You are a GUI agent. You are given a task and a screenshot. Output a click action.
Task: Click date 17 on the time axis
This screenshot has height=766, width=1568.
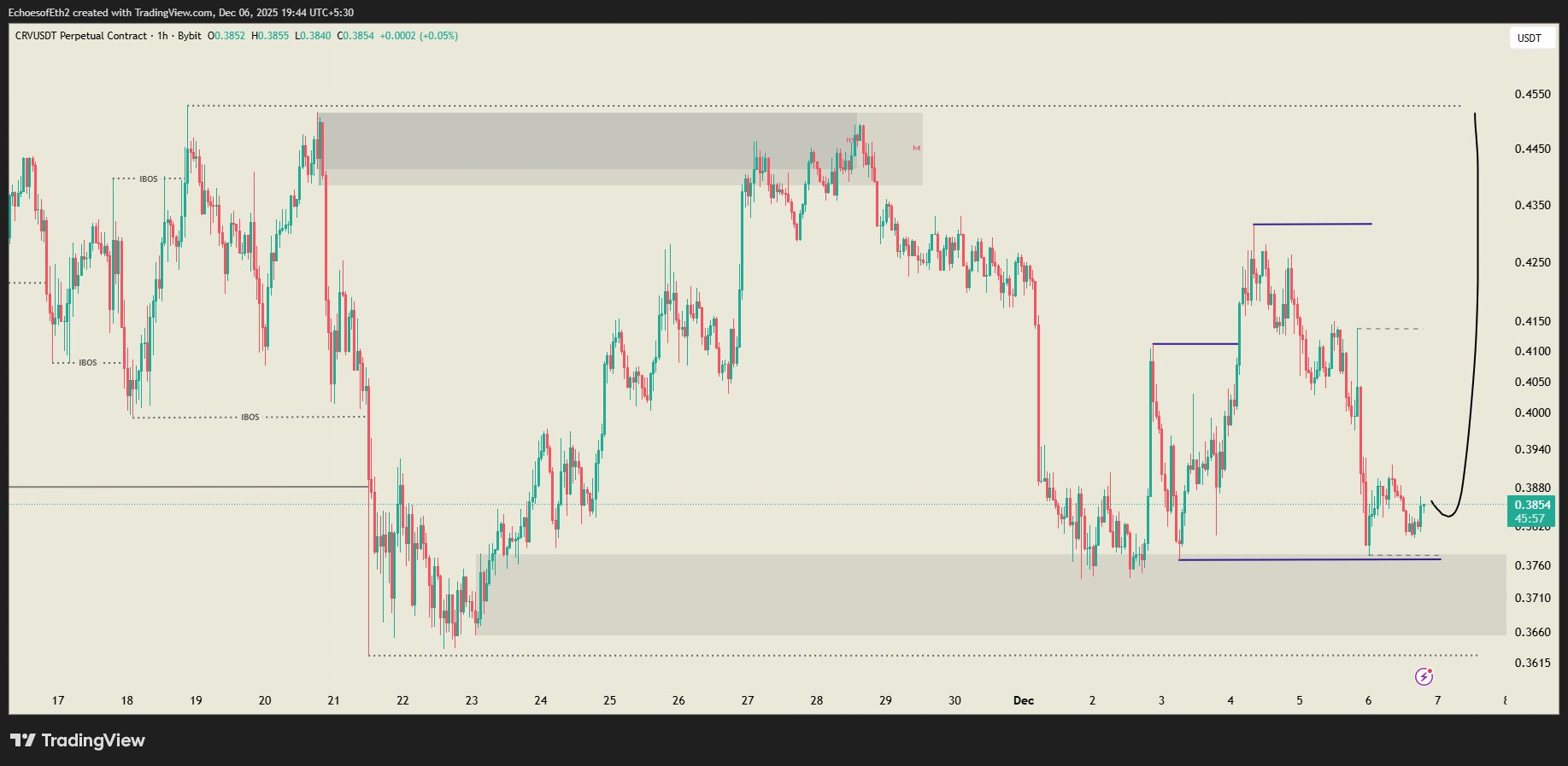pos(58,700)
